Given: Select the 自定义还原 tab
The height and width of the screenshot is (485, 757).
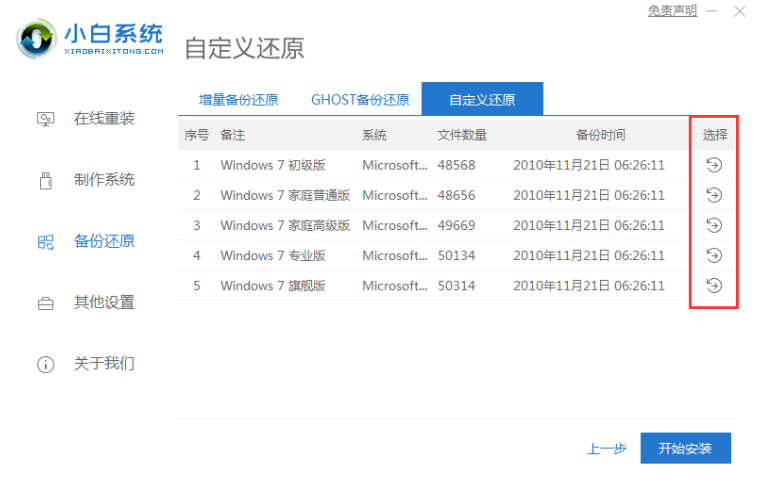Looking at the screenshot, I should pyautogui.click(x=482, y=99).
